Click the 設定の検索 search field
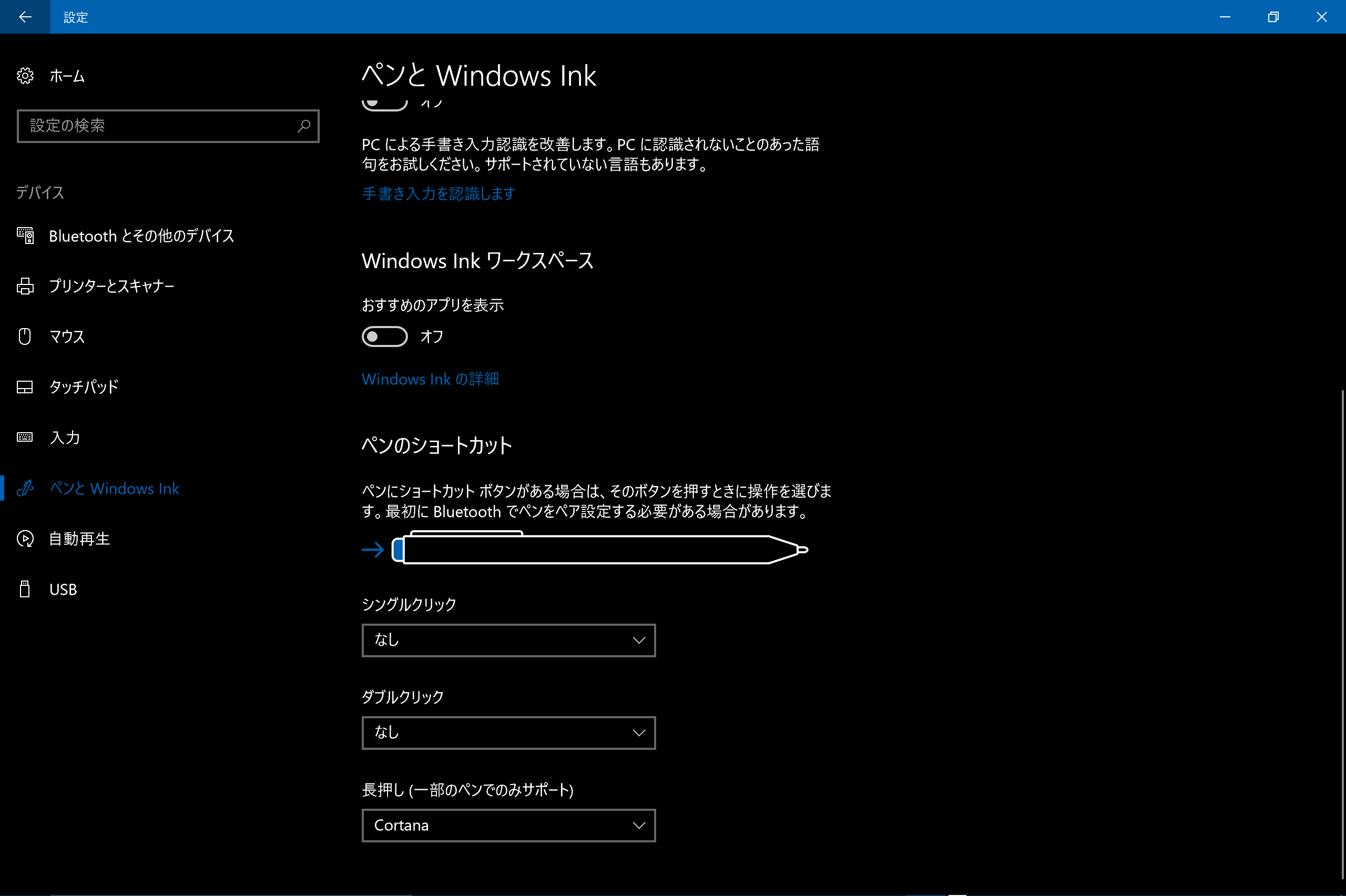Viewport: 1346px width, 896px height. pos(160,126)
